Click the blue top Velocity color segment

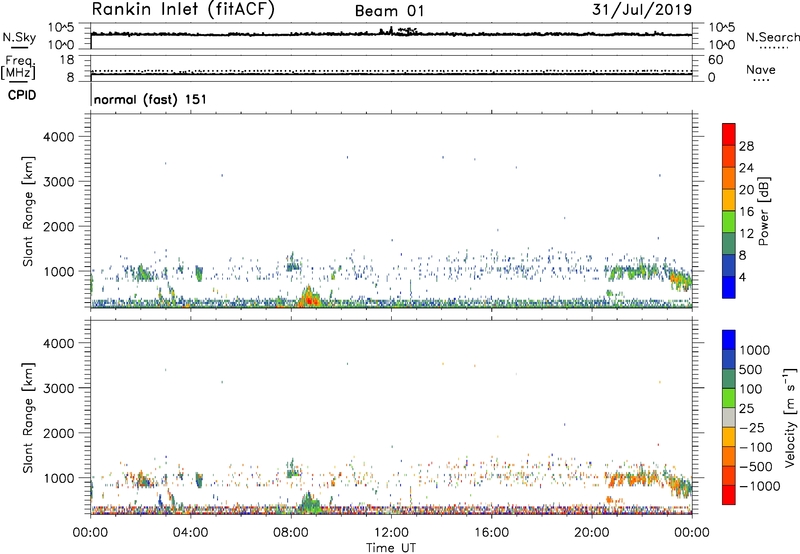tap(729, 340)
